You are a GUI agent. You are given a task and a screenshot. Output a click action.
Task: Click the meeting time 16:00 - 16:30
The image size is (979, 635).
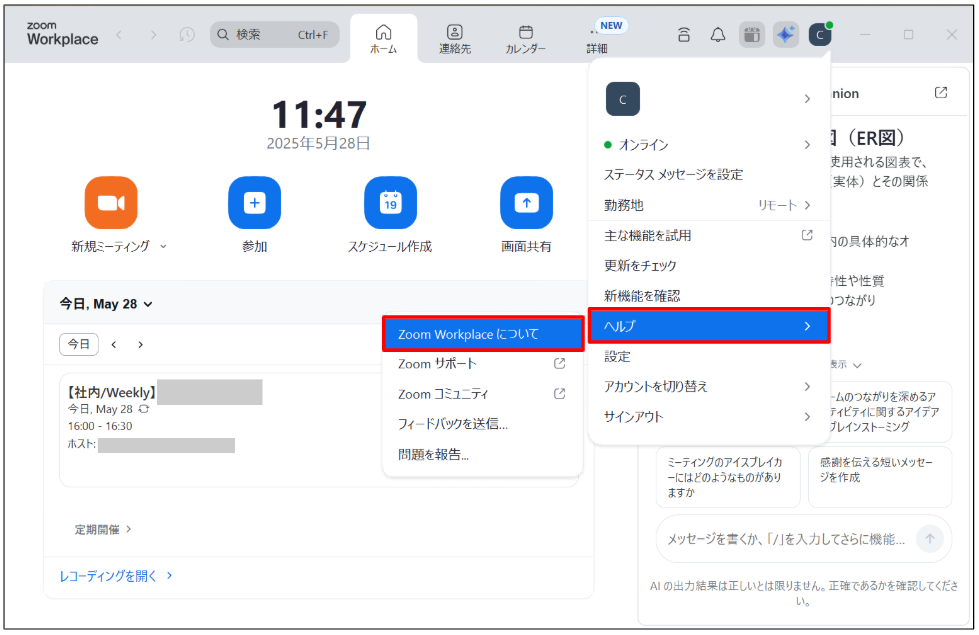tap(100, 426)
